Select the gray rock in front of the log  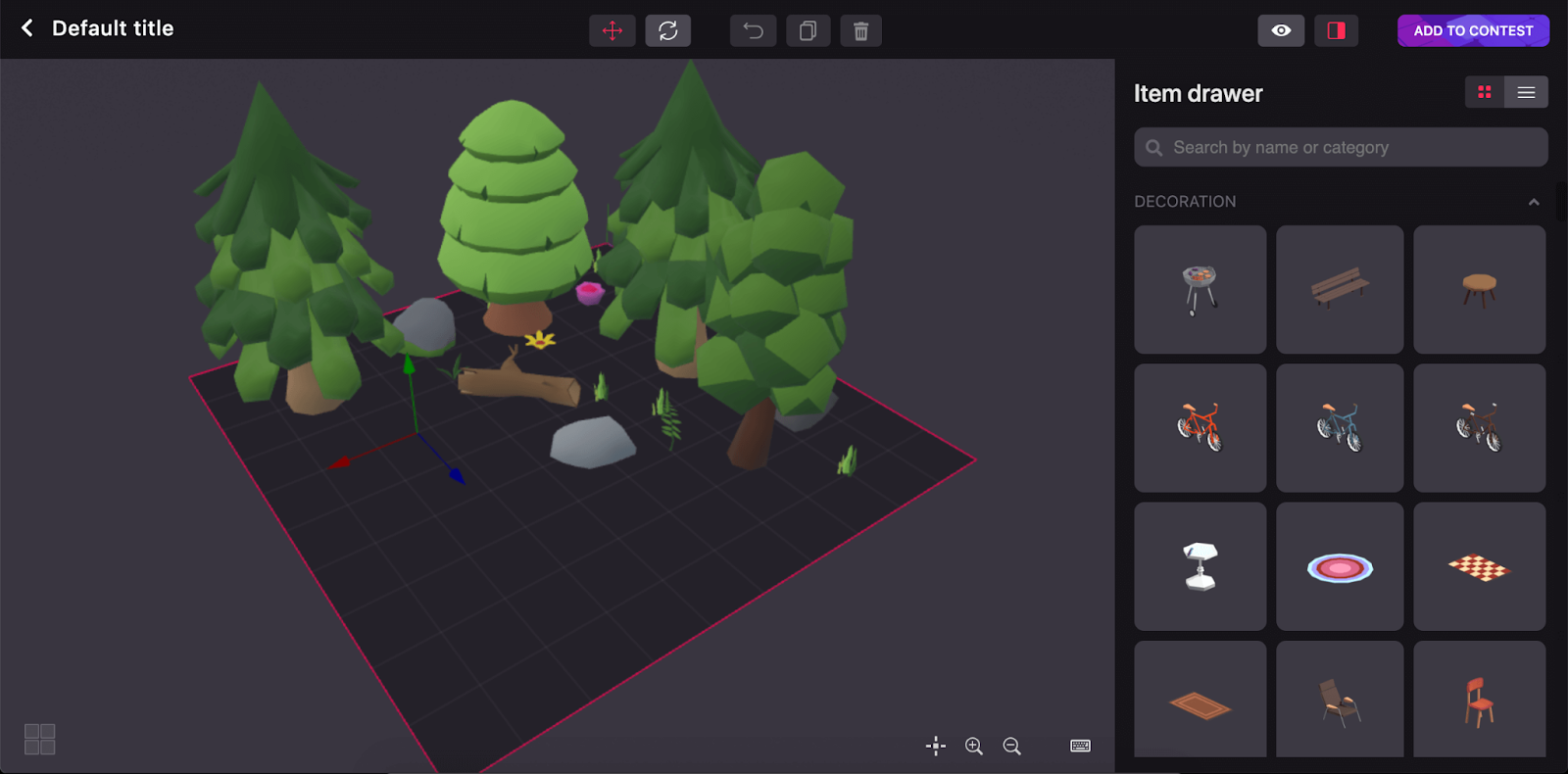[592, 442]
